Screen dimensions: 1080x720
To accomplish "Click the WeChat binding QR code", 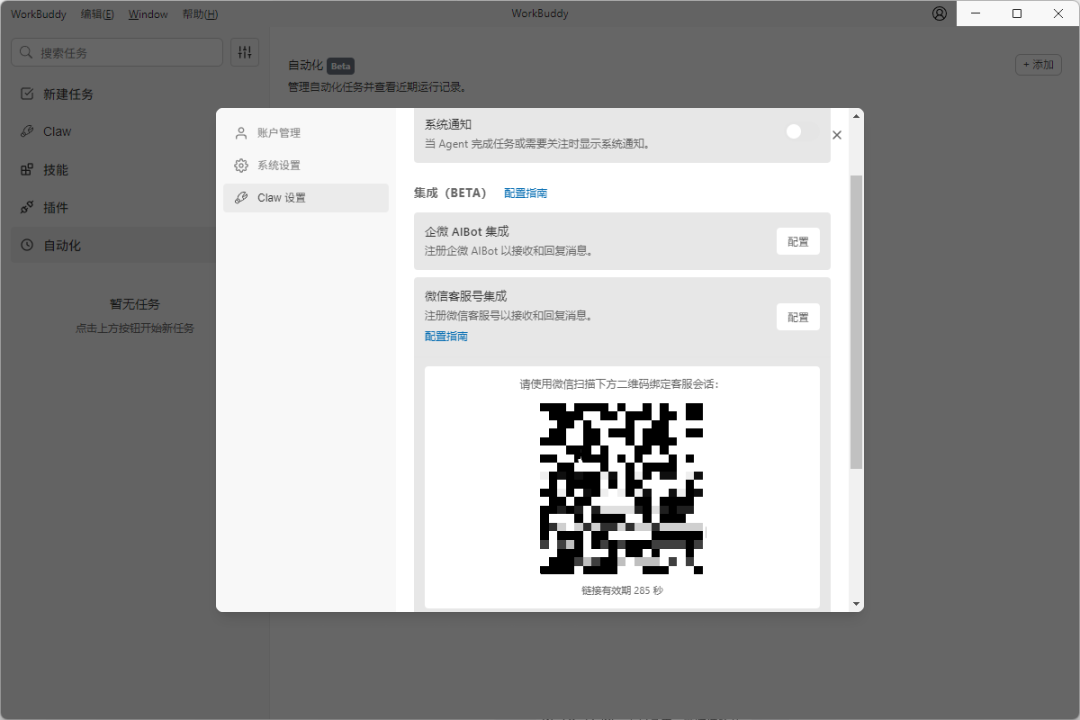I will point(621,488).
